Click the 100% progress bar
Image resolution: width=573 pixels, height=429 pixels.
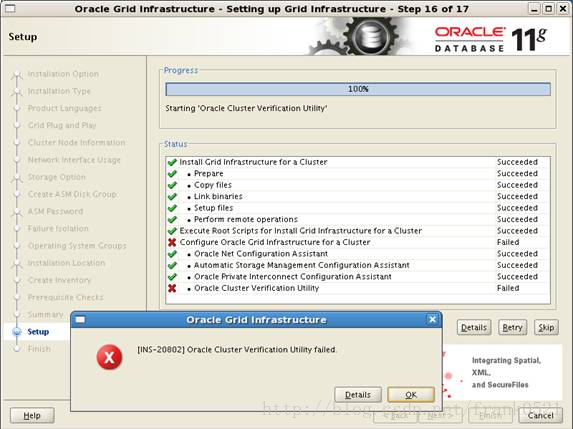(358, 89)
